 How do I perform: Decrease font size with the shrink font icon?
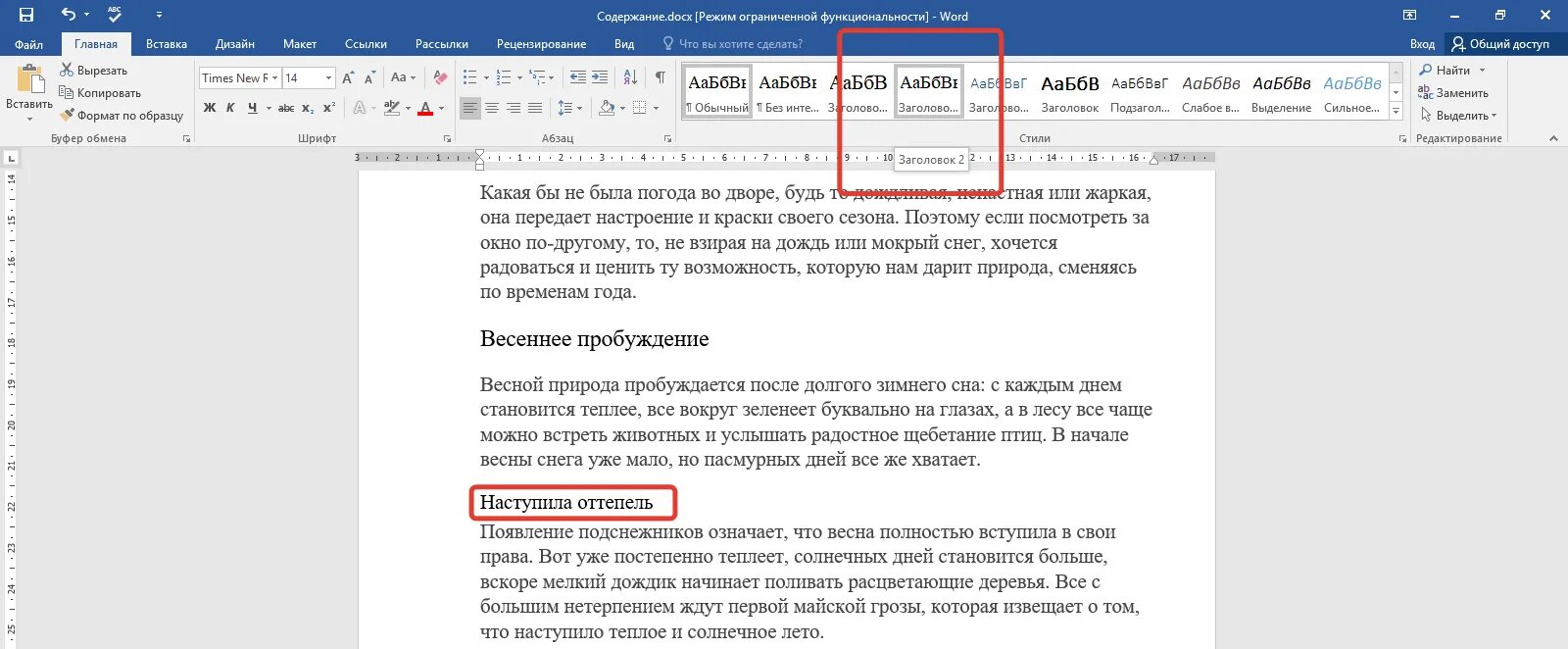click(369, 78)
